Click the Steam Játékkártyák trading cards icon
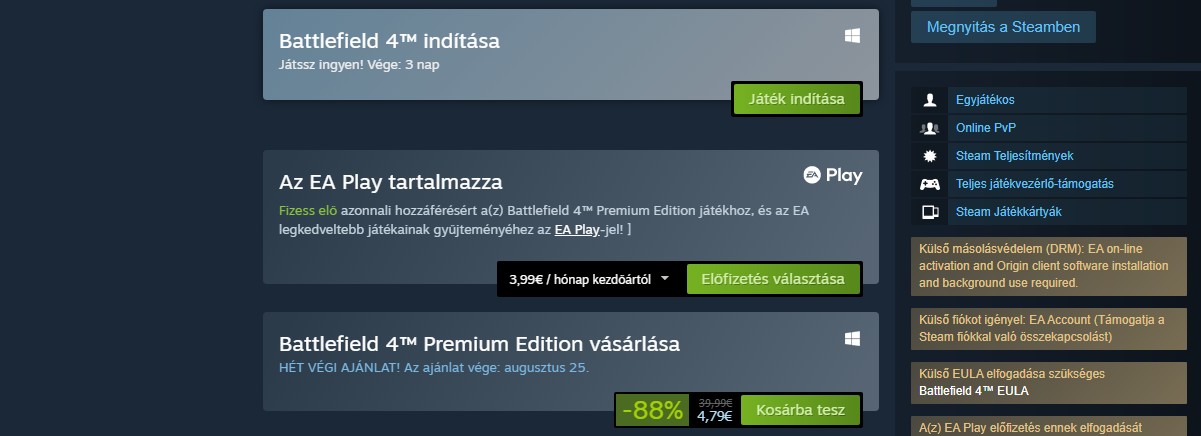1201x436 pixels. coord(930,212)
